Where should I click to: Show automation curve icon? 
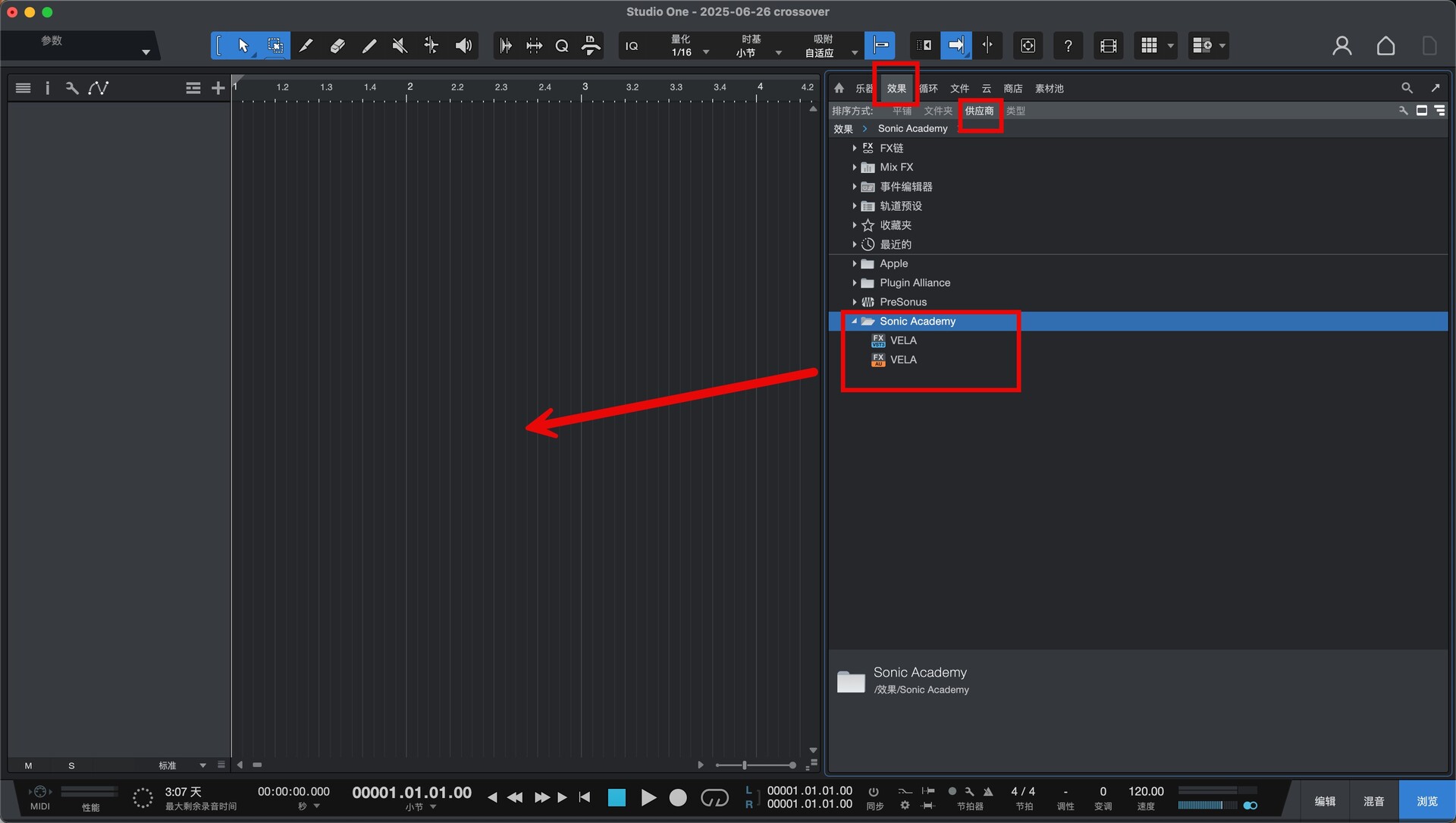[98, 88]
